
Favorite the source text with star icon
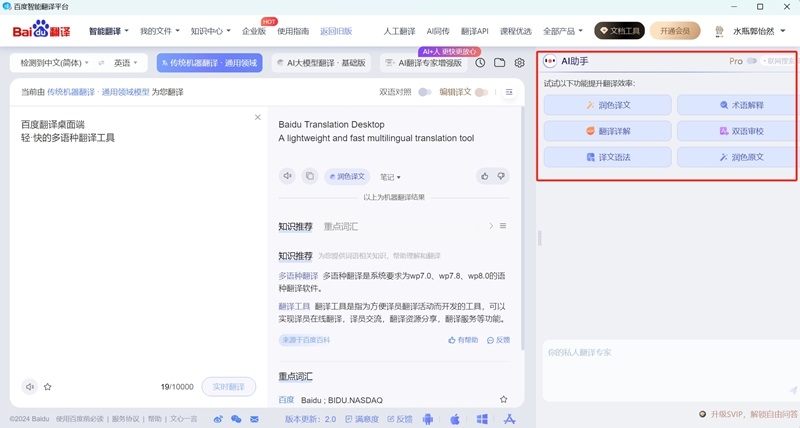[x=48, y=387]
